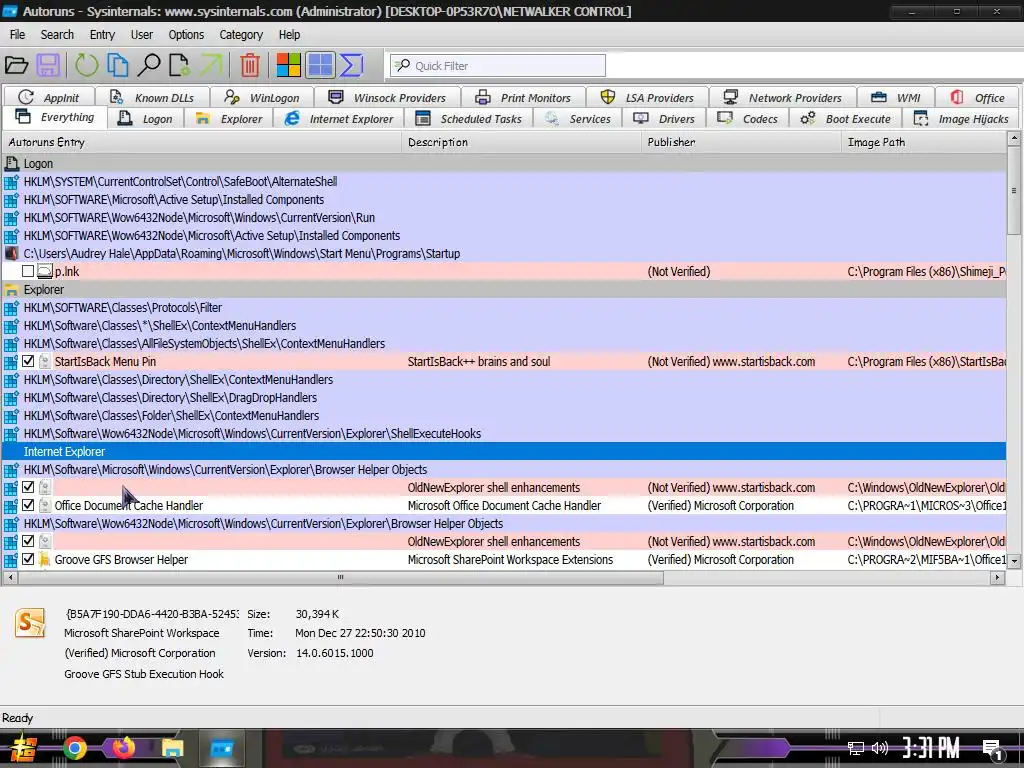Open Google Chrome from the taskbar
1024x768 pixels.
point(74,748)
